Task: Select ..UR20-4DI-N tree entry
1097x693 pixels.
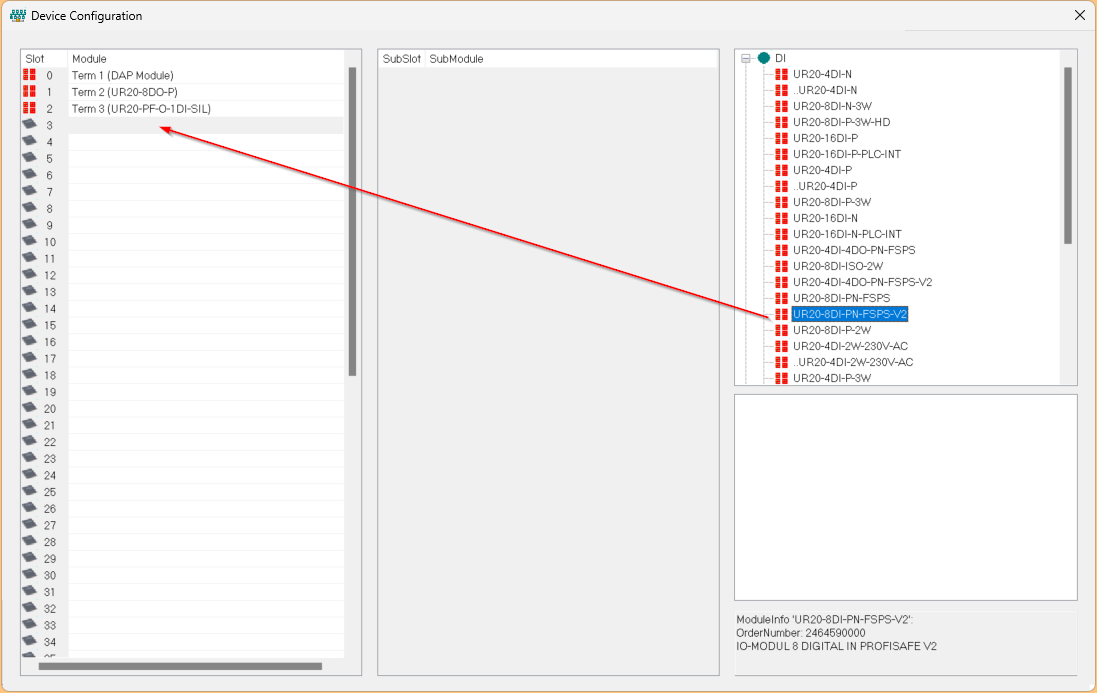Action: [x=825, y=90]
